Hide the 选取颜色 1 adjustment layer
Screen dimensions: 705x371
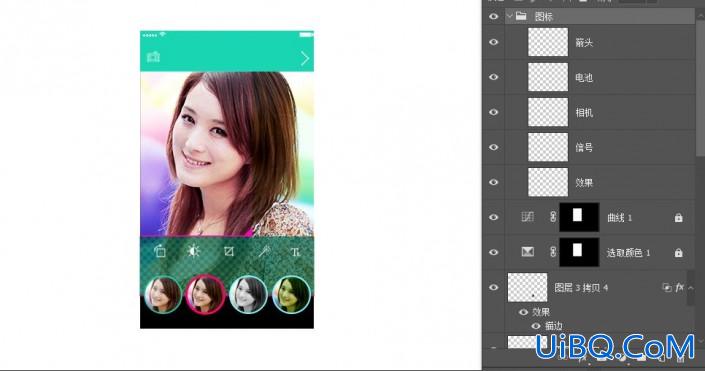click(x=494, y=252)
